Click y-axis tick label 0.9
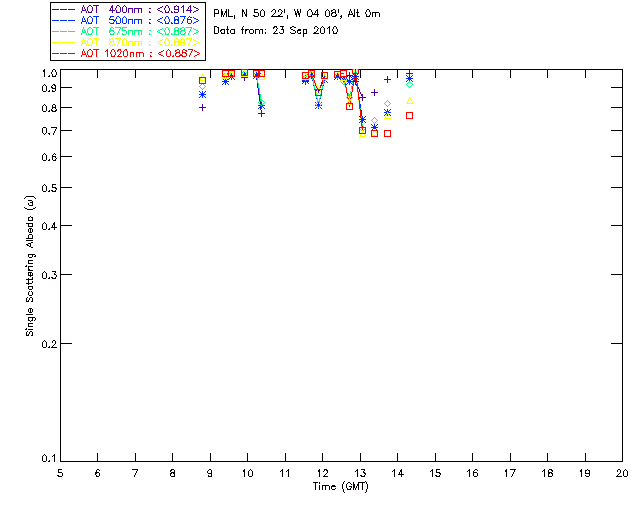Image resolution: width=640 pixels, height=512 pixels. (49, 88)
